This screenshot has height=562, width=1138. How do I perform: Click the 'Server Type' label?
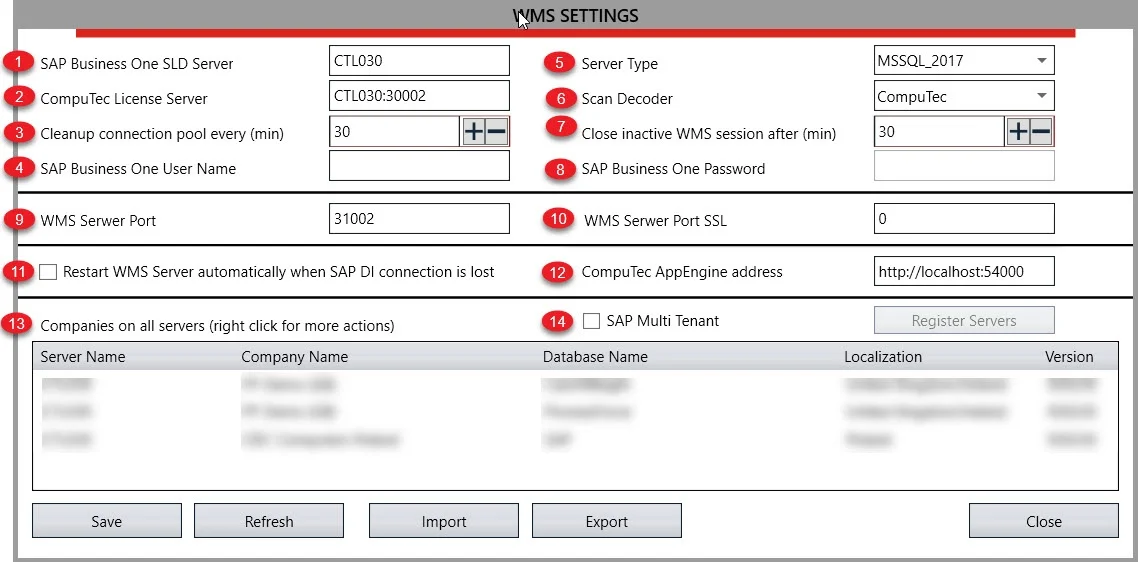pos(620,64)
